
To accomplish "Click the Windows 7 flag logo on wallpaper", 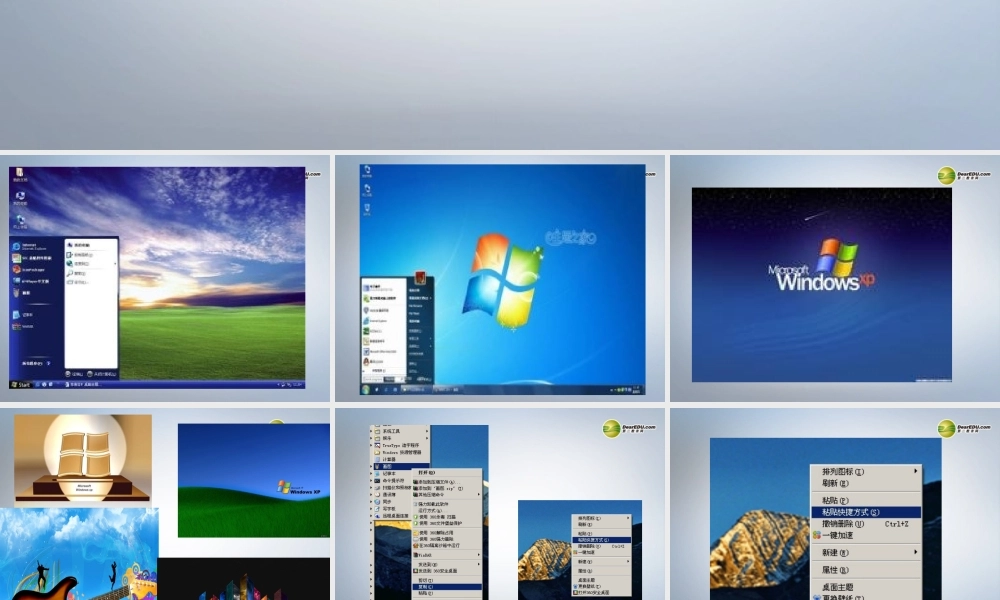I will click(x=505, y=280).
